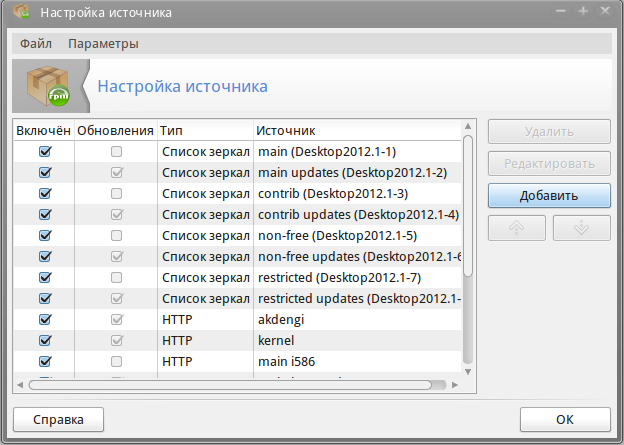This screenshot has height=445, width=624.
Task: Open the Параметры menu
Action: click(x=103, y=43)
